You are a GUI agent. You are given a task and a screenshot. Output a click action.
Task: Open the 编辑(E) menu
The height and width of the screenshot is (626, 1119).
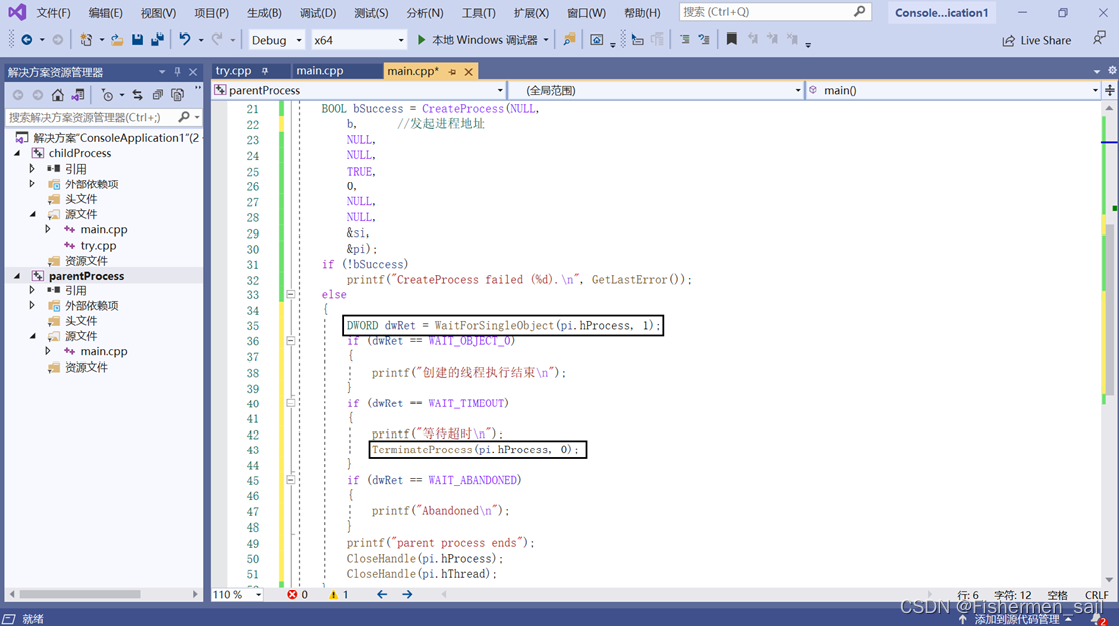(x=106, y=13)
